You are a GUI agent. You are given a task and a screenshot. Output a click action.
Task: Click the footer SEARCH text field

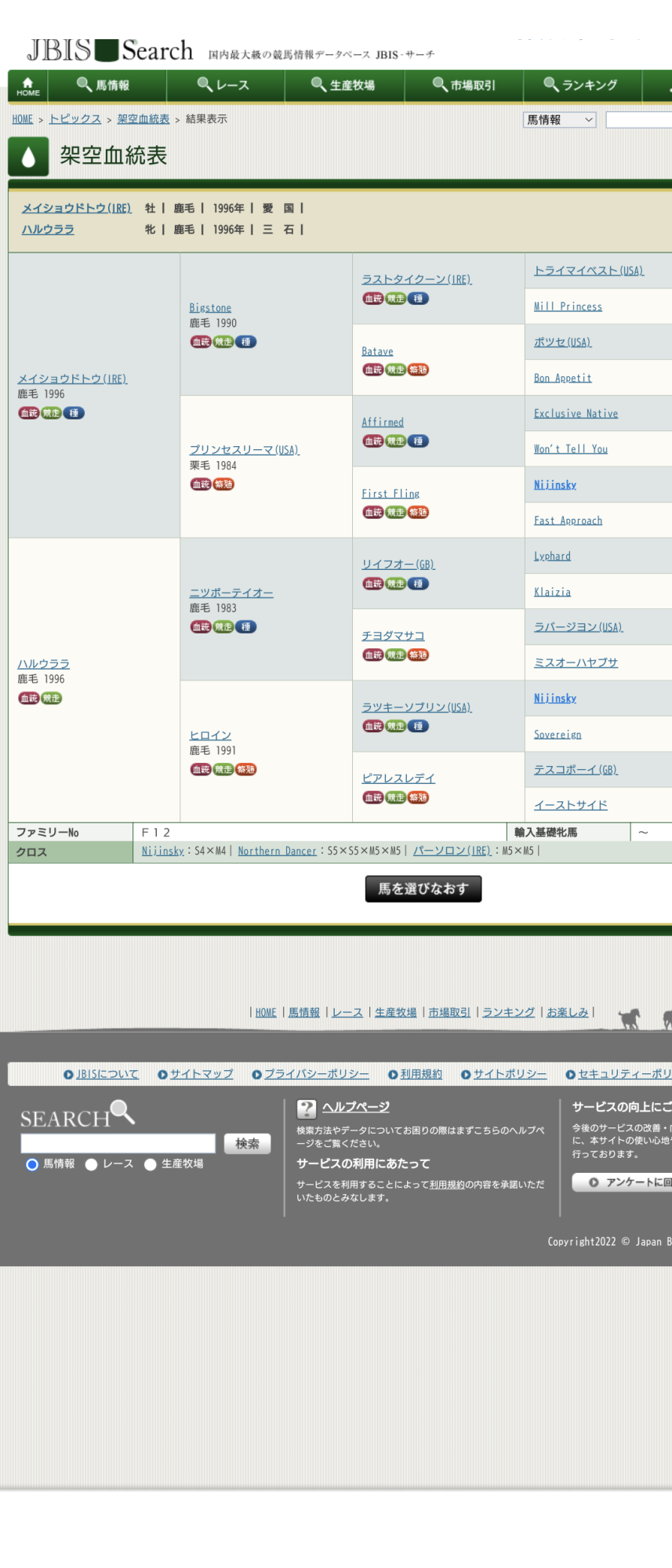point(118,1144)
